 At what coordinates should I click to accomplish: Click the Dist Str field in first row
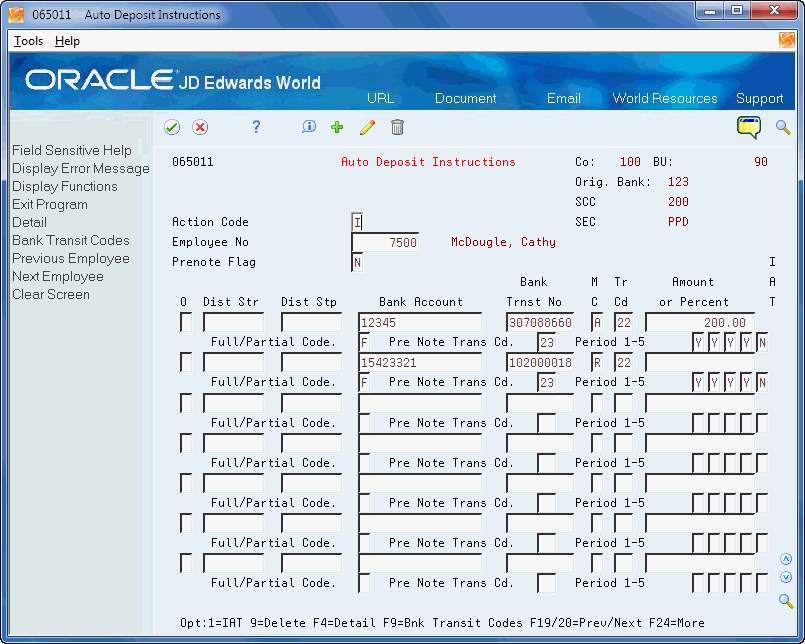pos(234,323)
